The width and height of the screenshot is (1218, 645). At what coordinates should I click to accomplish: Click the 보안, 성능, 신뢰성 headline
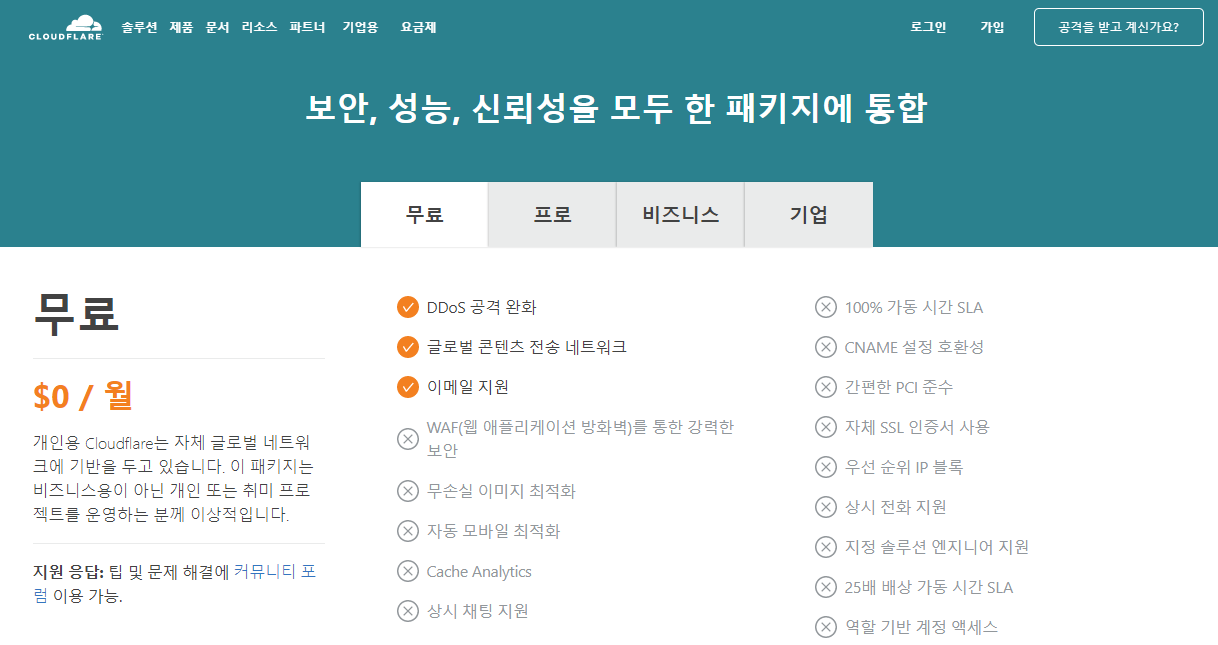tap(616, 108)
